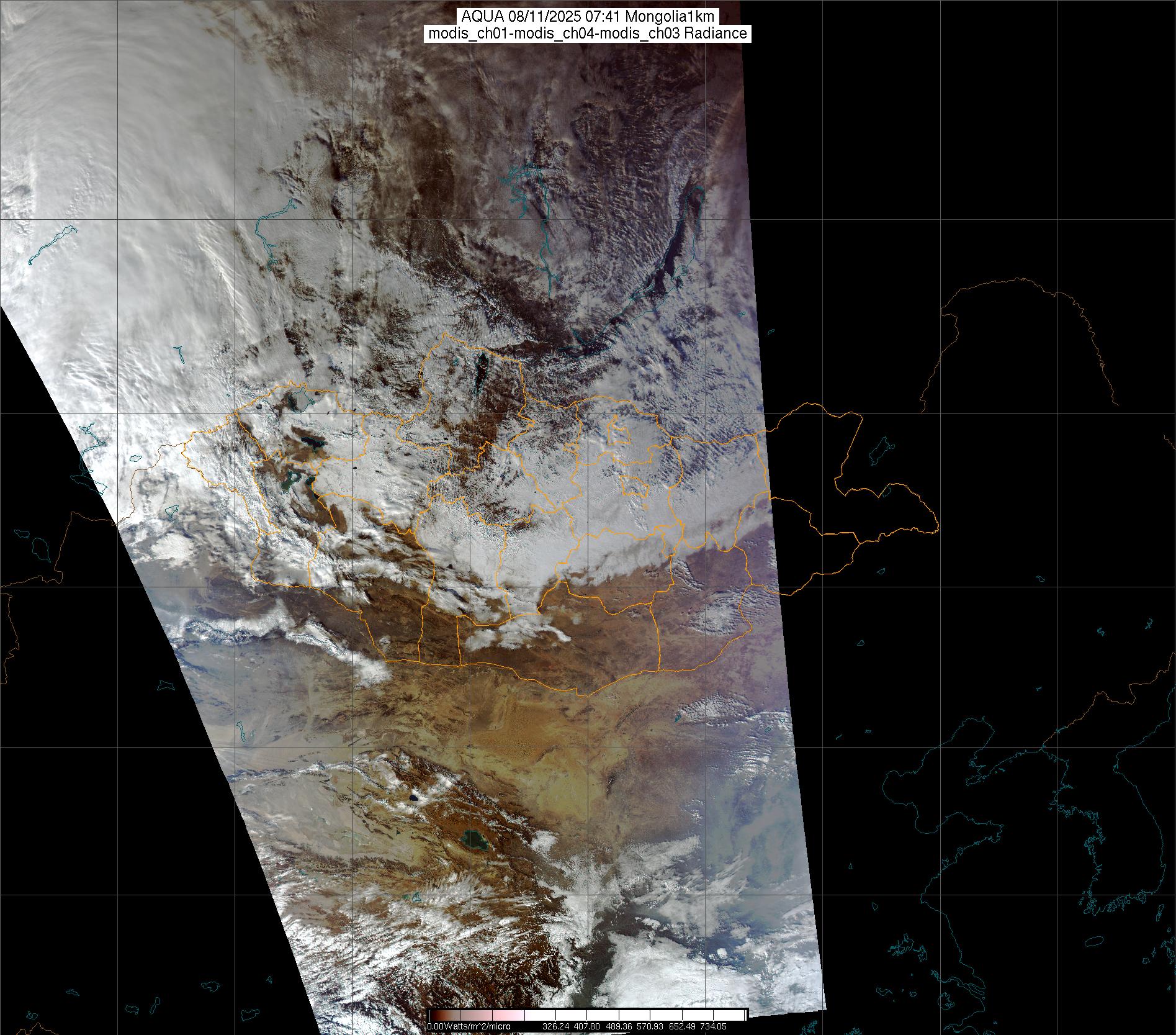Click the dark narrow Lake Khuvsgul in northern Mongolia
The image size is (1176, 1035).
(481, 371)
